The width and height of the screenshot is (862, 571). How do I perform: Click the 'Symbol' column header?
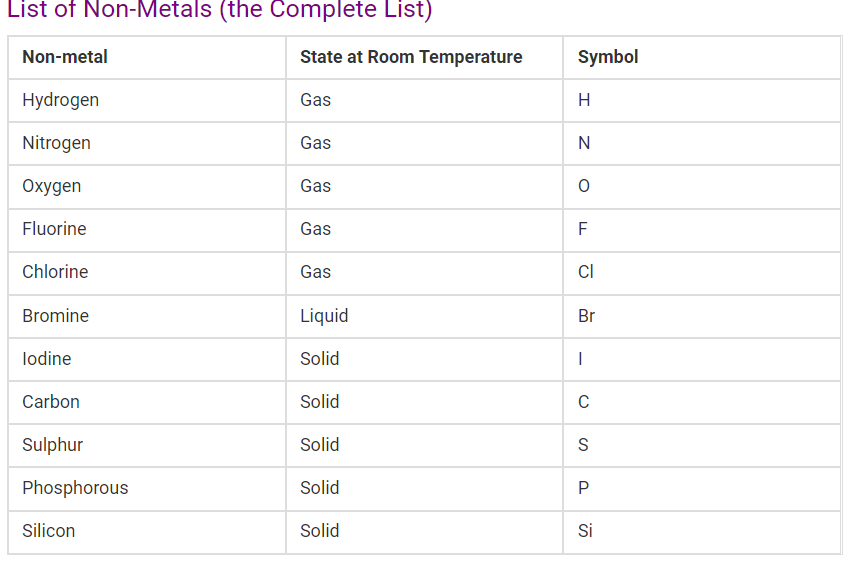[x=608, y=57]
